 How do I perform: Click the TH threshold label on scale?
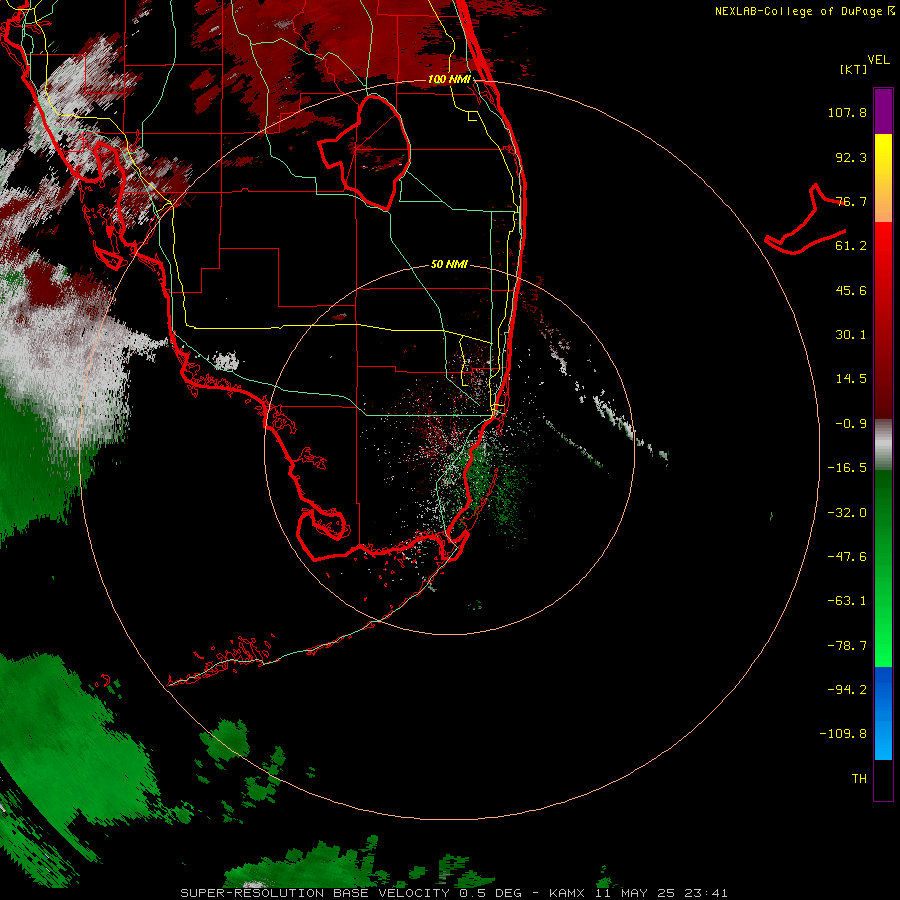pos(859,779)
